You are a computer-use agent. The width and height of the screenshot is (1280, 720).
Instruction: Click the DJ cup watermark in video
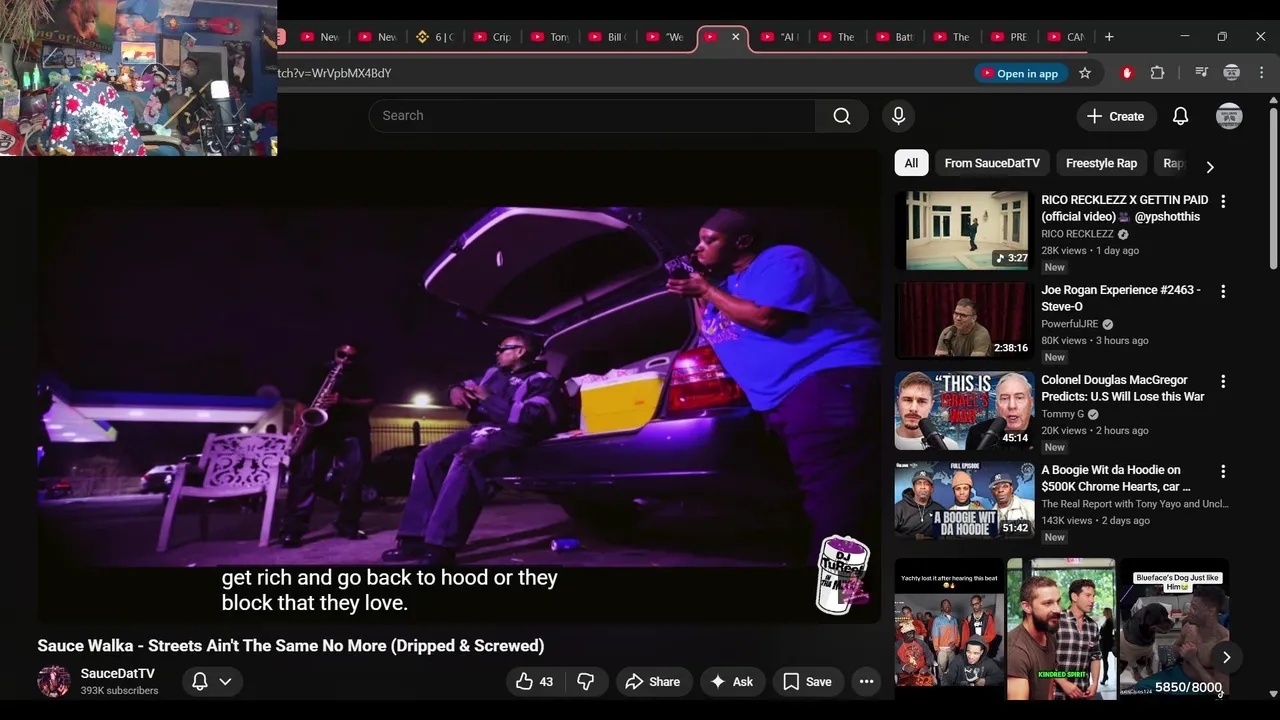844,575
